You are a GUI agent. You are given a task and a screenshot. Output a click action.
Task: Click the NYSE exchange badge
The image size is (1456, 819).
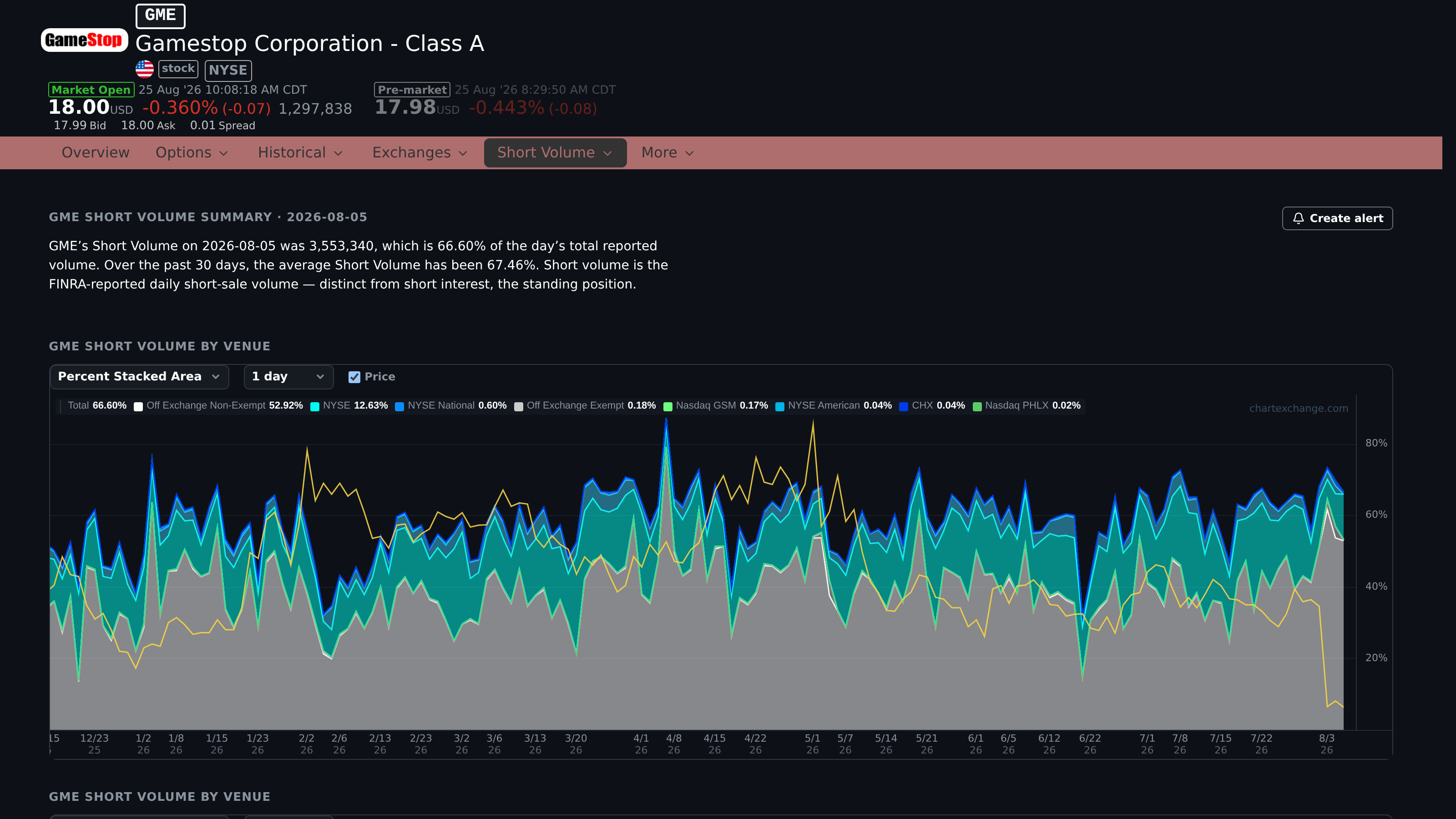228,70
